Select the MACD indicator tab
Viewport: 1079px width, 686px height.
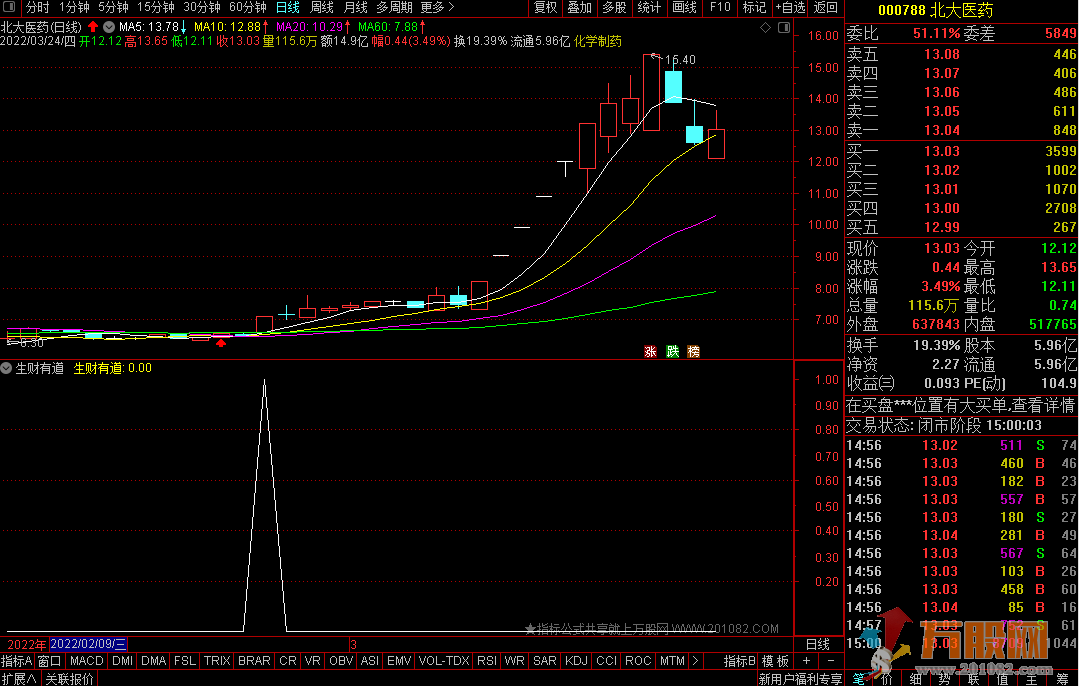tap(86, 661)
